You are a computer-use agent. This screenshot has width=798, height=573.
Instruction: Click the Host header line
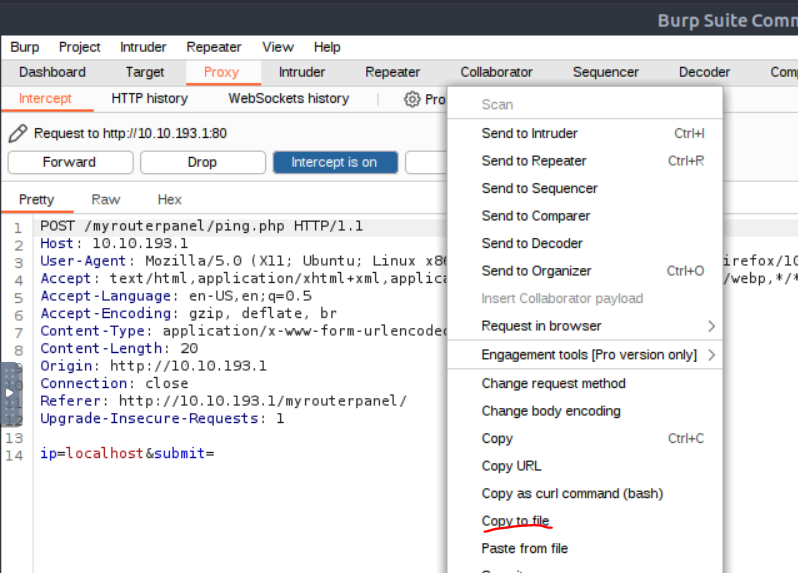[114, 243]
